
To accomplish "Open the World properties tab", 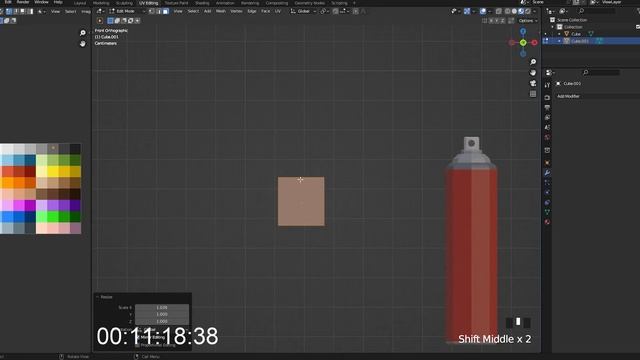I will click(547, 138).
